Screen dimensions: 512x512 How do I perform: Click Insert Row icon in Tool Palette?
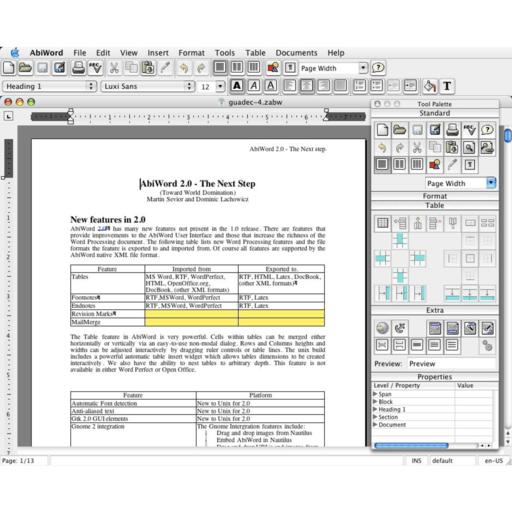400,223
